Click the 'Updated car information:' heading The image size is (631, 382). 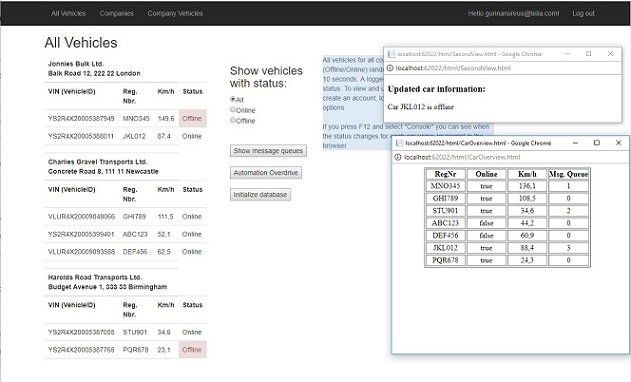[x=436, y=89]
